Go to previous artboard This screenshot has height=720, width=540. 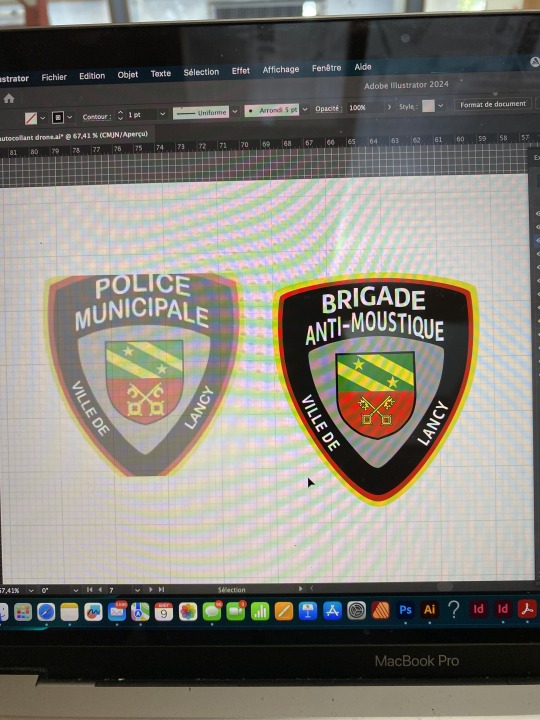coord(100,590)
